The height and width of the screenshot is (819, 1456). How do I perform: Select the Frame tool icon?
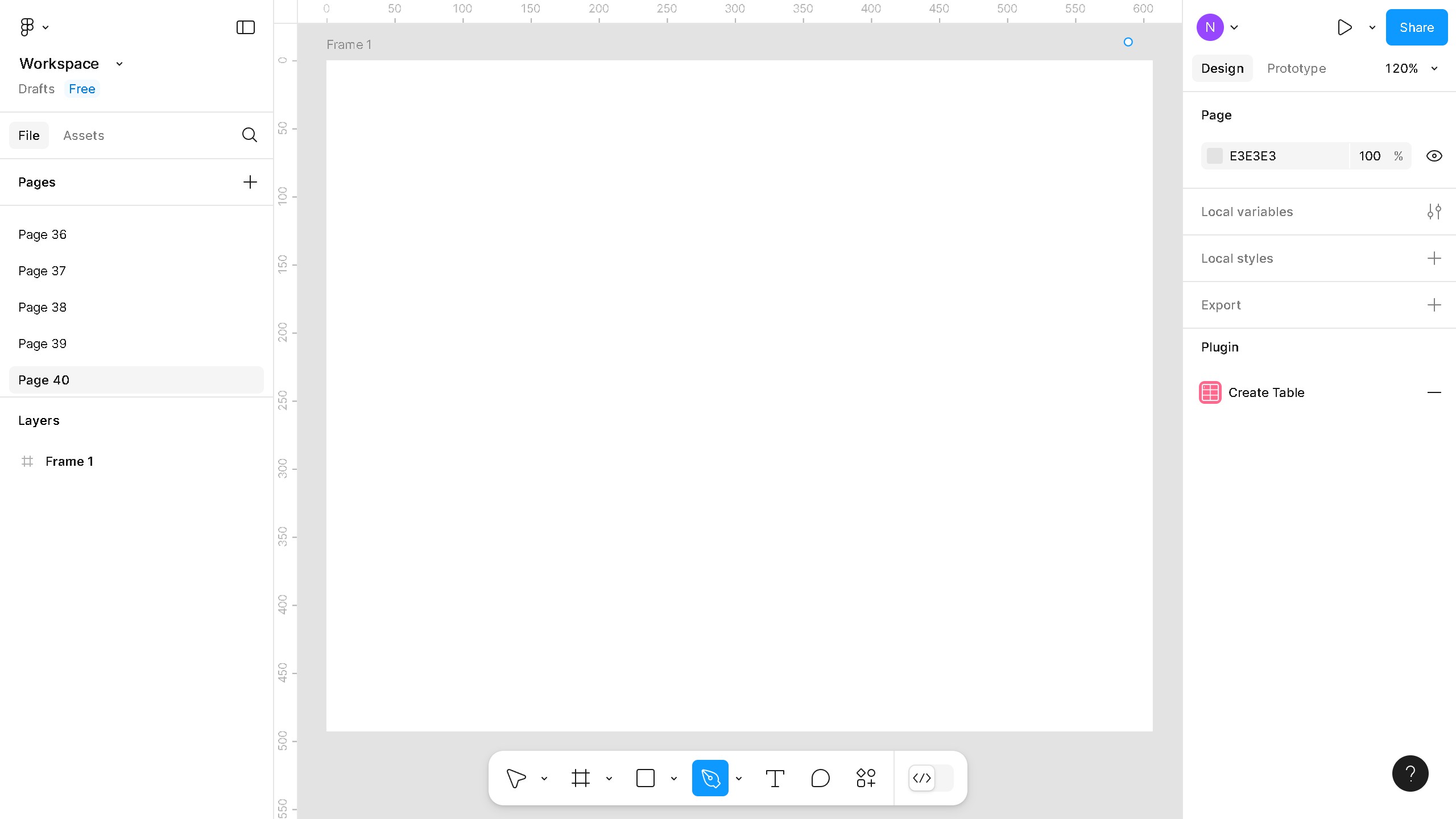point(580,778)
